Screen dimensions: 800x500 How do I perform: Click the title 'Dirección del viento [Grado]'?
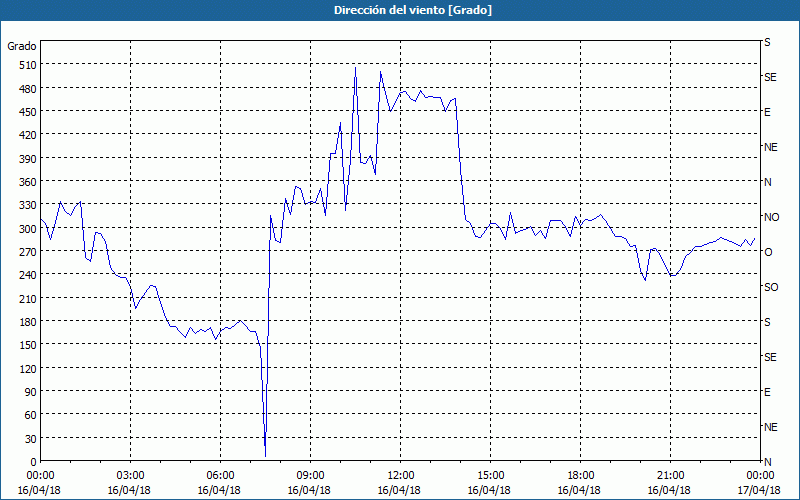(413, 10)
